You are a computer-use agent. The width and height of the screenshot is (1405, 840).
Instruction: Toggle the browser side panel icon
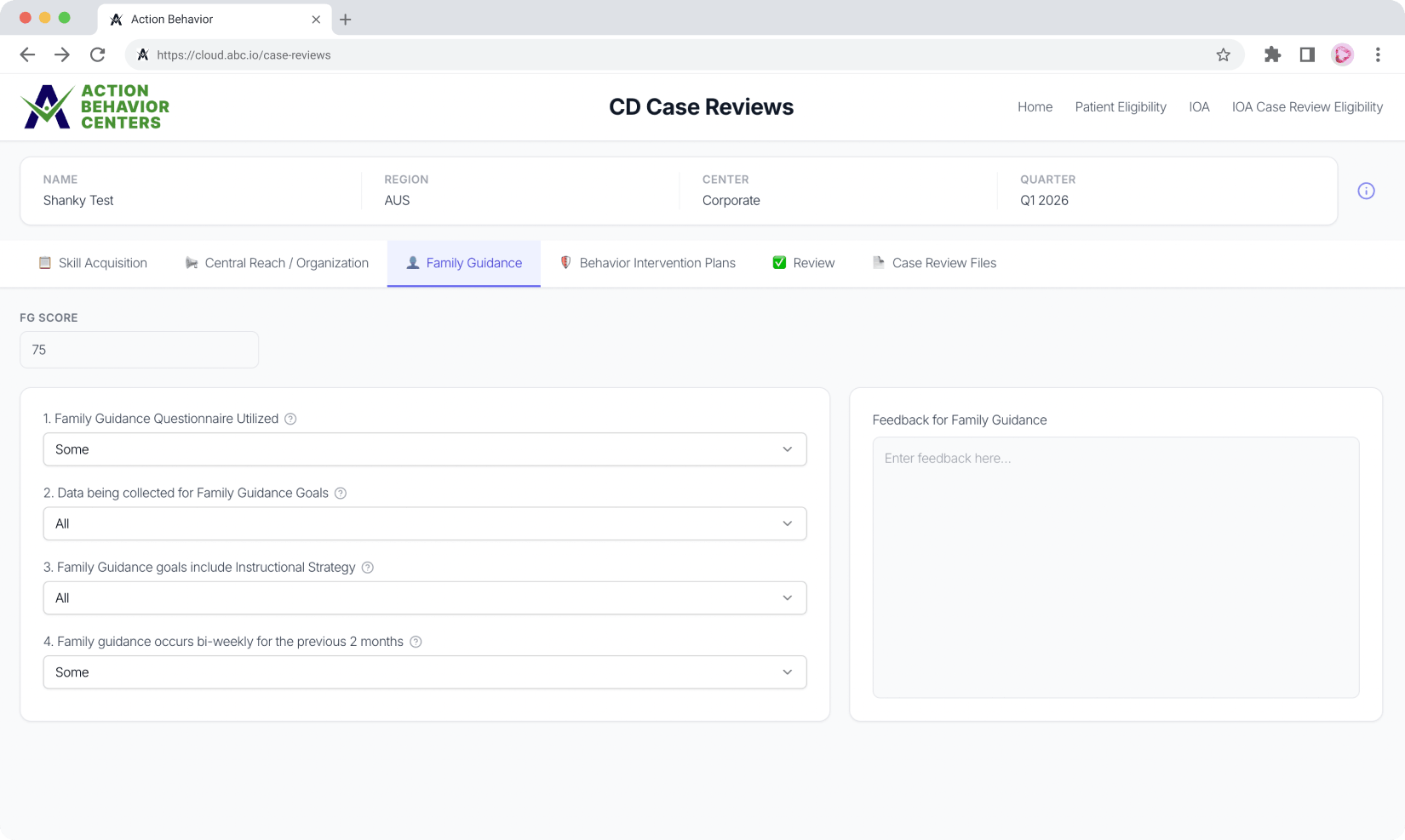[1307, 54]
